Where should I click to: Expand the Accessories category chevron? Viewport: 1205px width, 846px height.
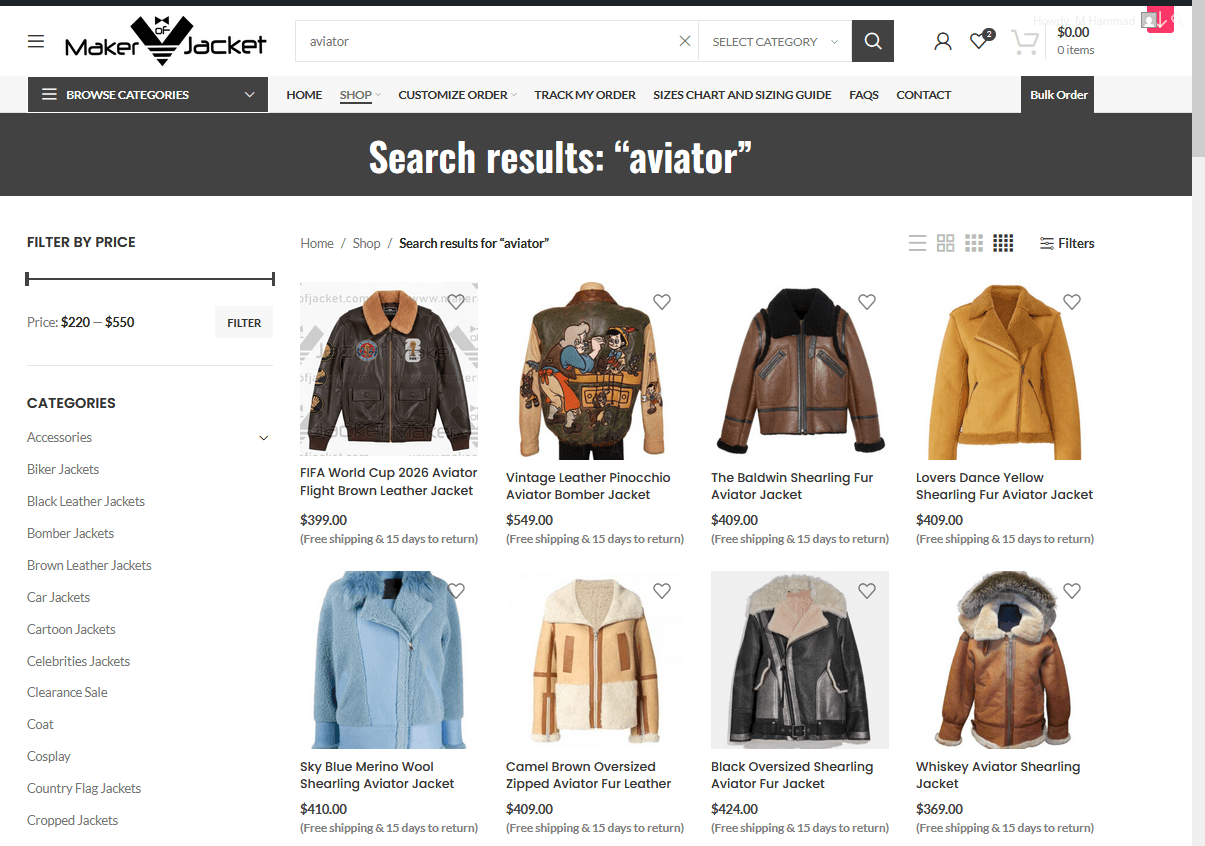click(264, 438)
